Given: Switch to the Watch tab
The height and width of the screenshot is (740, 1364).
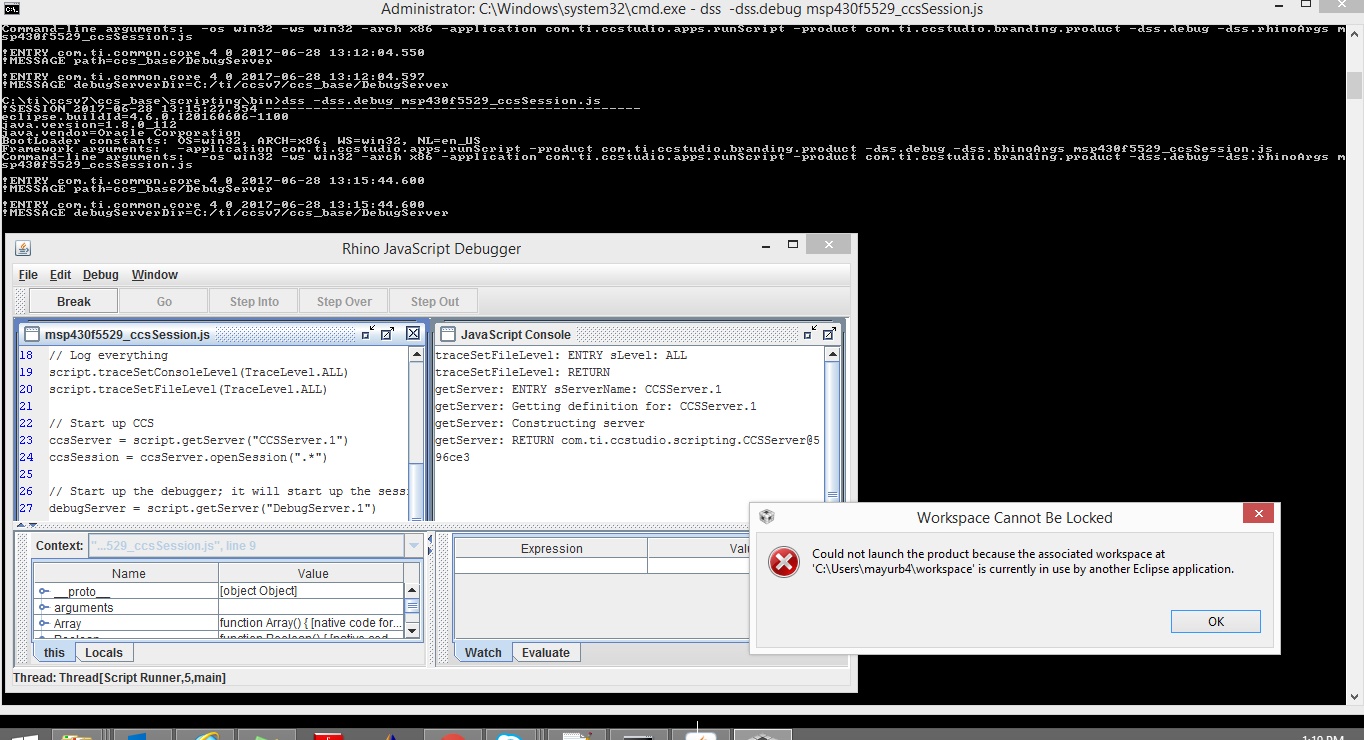Looking at the screenshot, I should coord(483,653).
